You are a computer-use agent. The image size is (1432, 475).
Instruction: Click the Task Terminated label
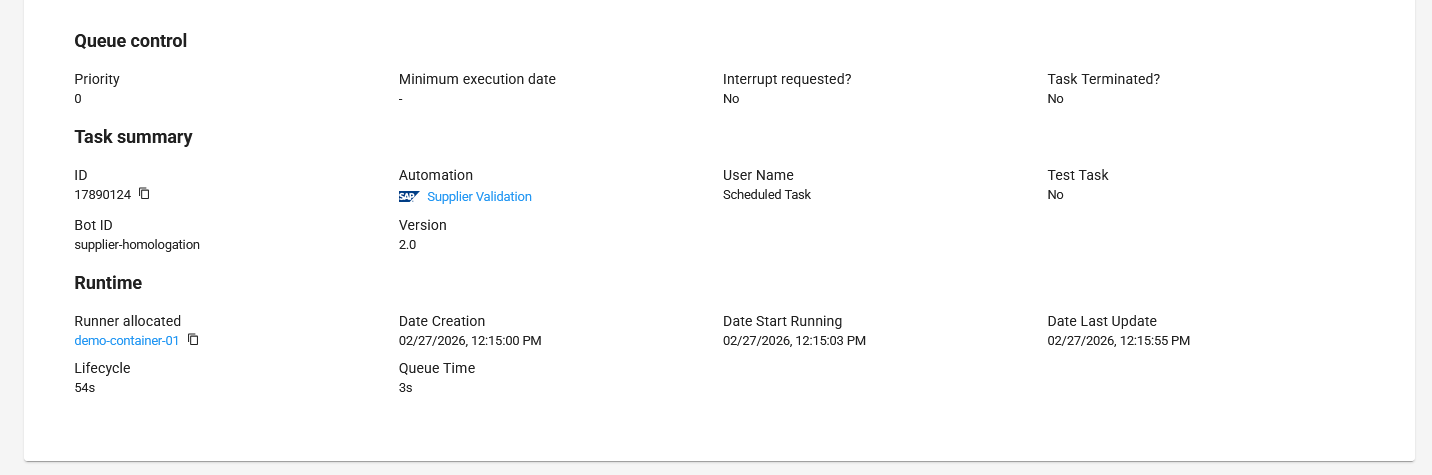(1103, 79)
